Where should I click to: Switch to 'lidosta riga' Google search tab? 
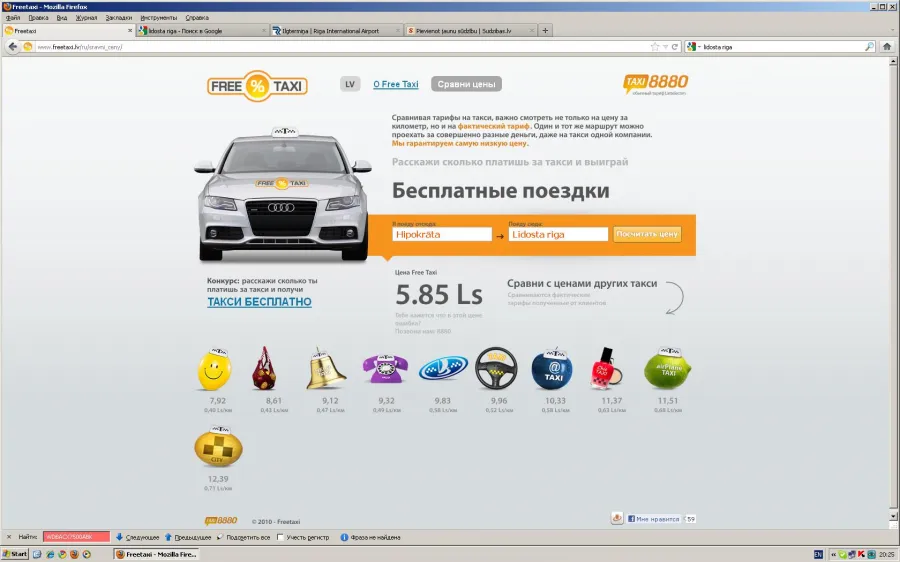click(x=202, y=30)
